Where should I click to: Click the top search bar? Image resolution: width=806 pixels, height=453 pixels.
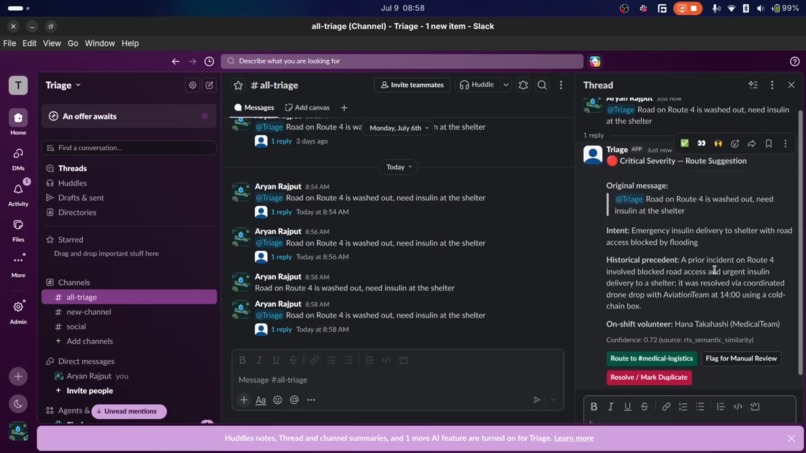pyautogui.click(x=402, y=61)
